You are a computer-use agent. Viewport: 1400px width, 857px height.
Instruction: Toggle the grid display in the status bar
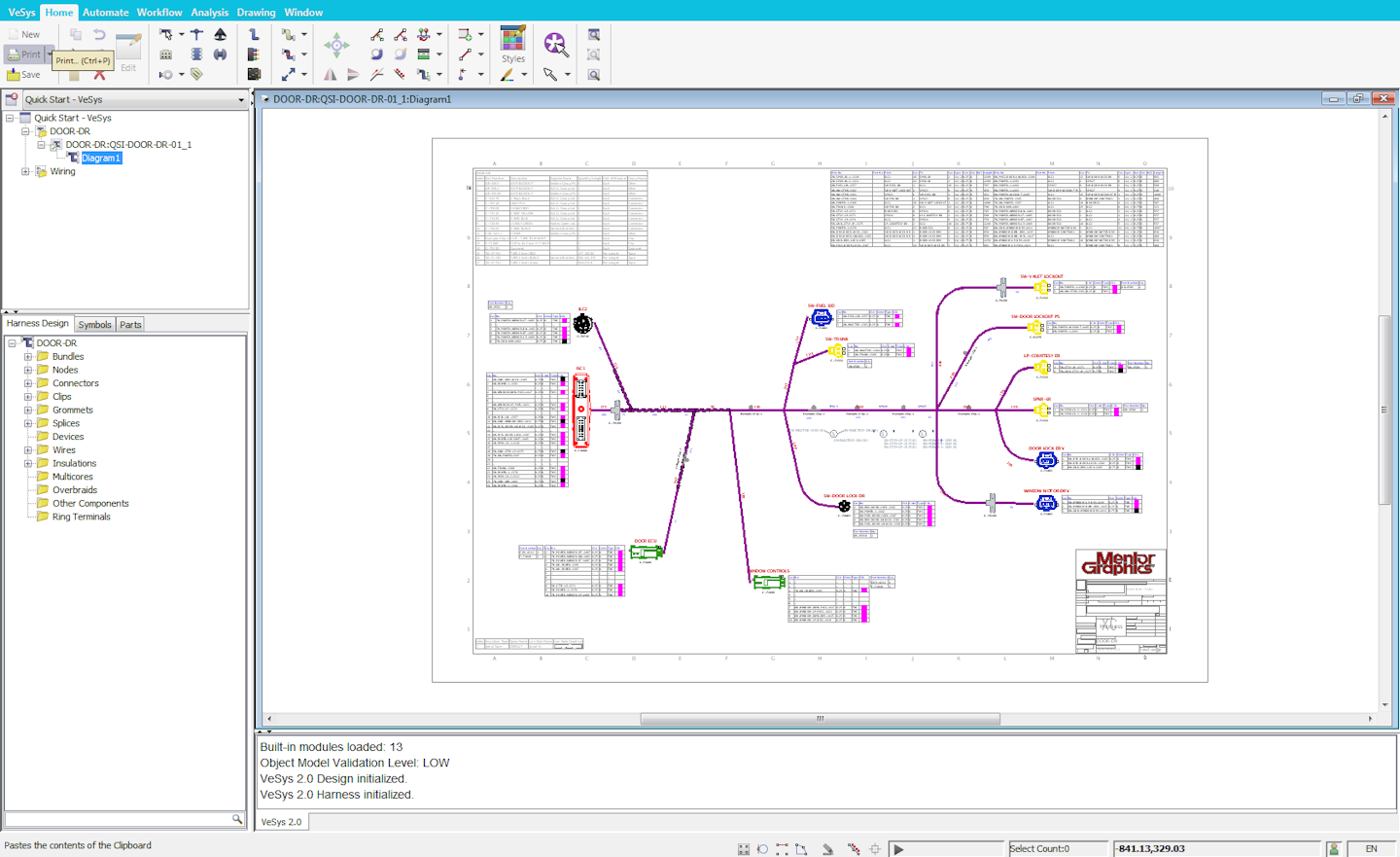click(x=744, y=848)
